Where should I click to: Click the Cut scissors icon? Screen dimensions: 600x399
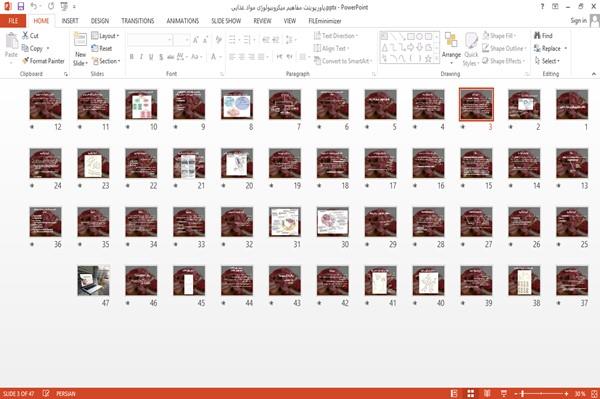(x=25, y=36)
